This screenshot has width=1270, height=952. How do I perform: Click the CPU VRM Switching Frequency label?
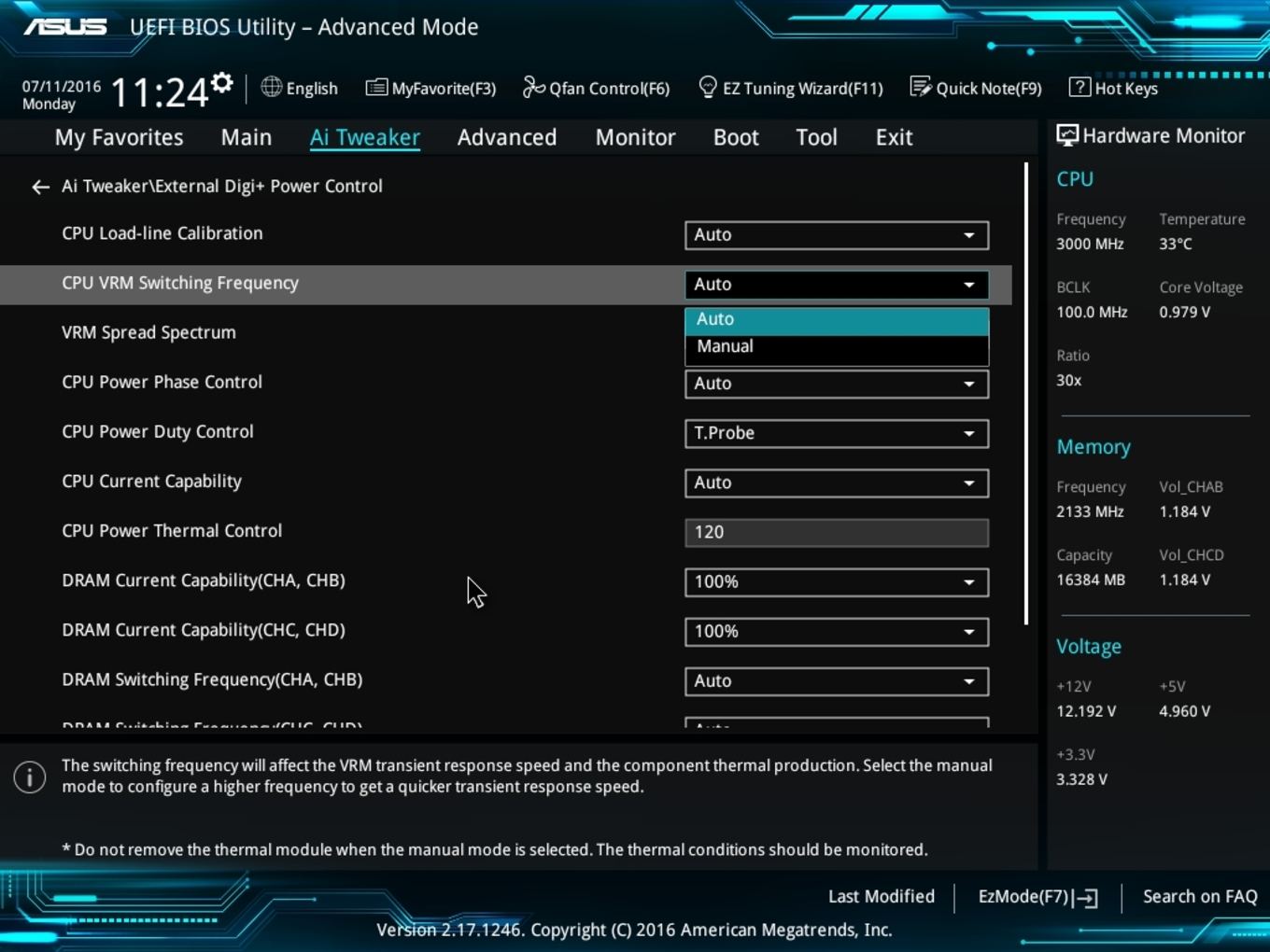tap(180, 283)
